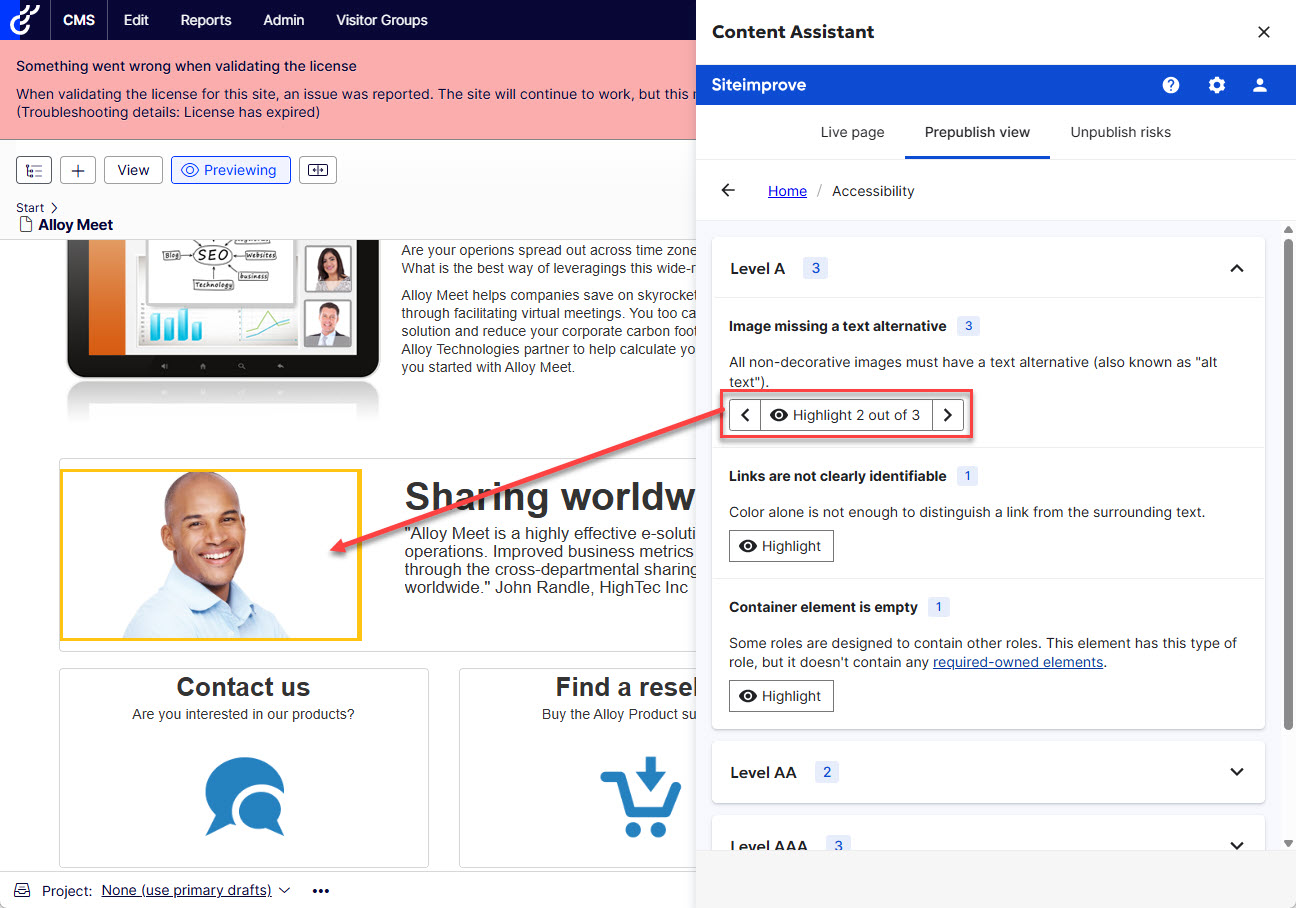Viewport: 1296px width, 908px height.
Task: Click the back arrow above the breadcrumb
Action: pyautogui.click(x=727, y=190)
